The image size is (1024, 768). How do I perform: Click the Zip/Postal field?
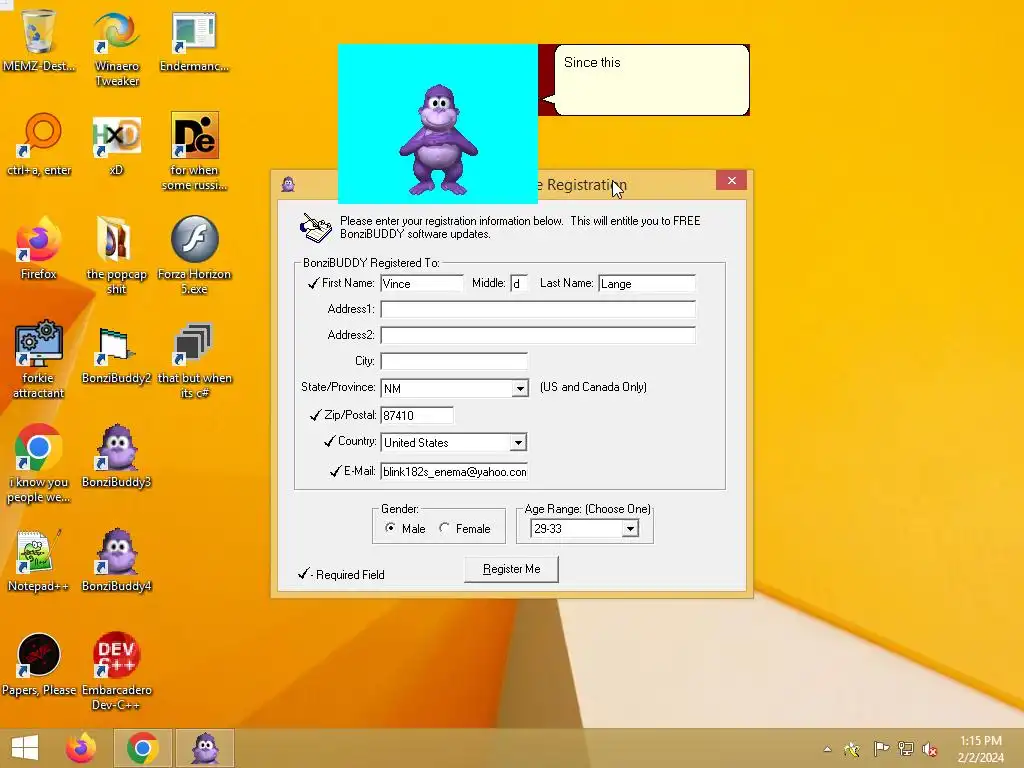(417, 415)
